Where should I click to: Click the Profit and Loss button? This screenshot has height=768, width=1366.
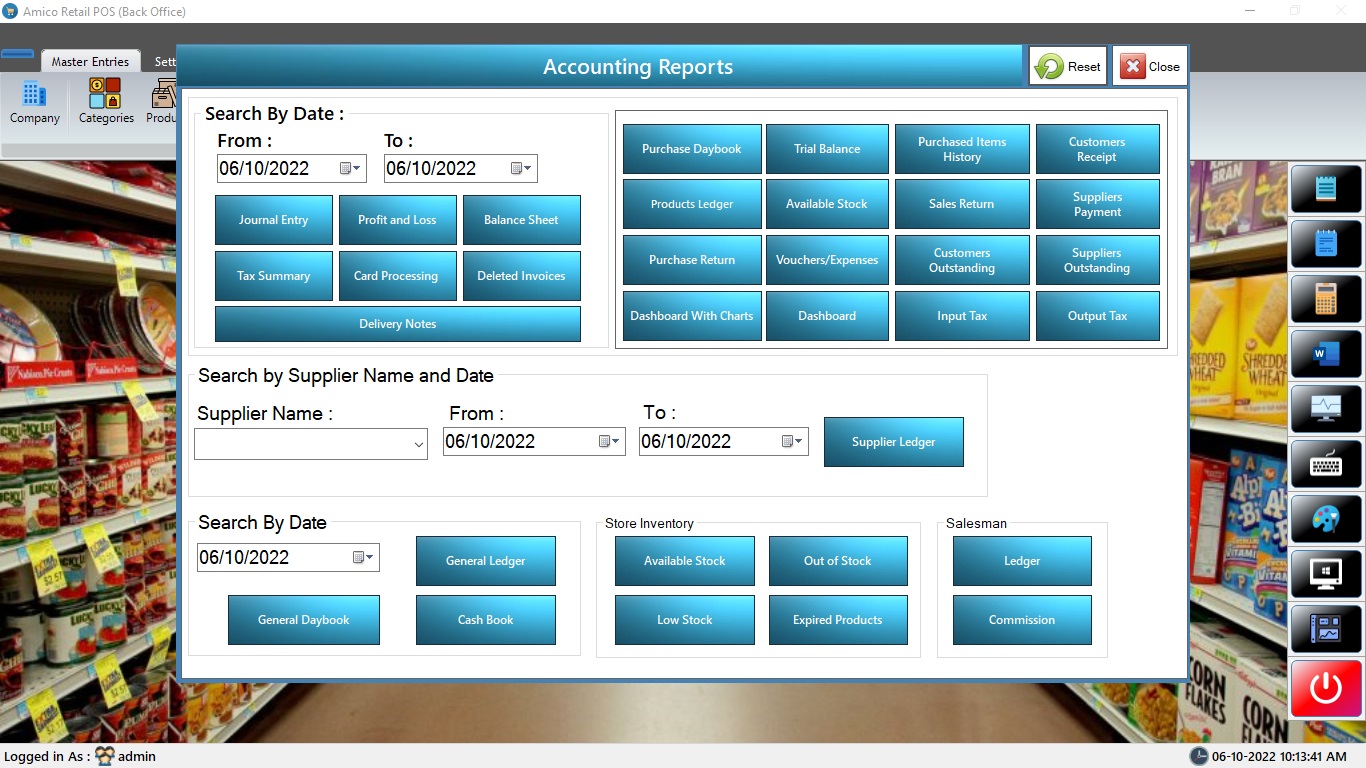coord(397,220)
